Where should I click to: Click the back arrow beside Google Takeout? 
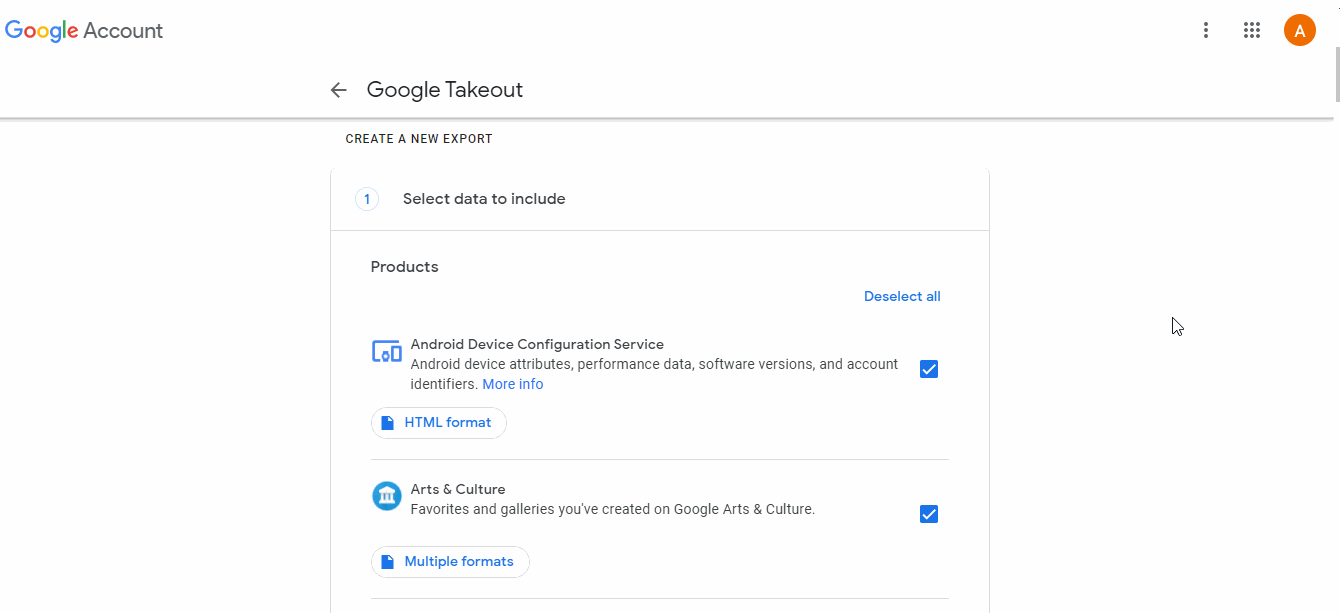coord(338,90)
